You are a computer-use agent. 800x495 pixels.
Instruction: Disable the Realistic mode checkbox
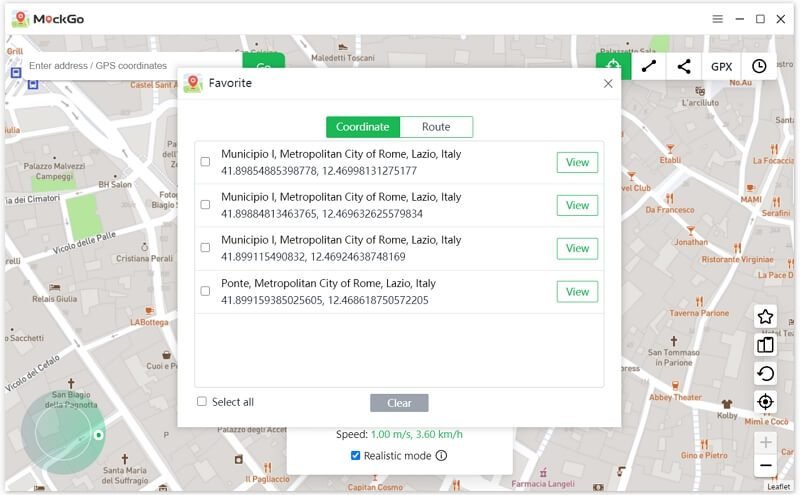[356, 456]
